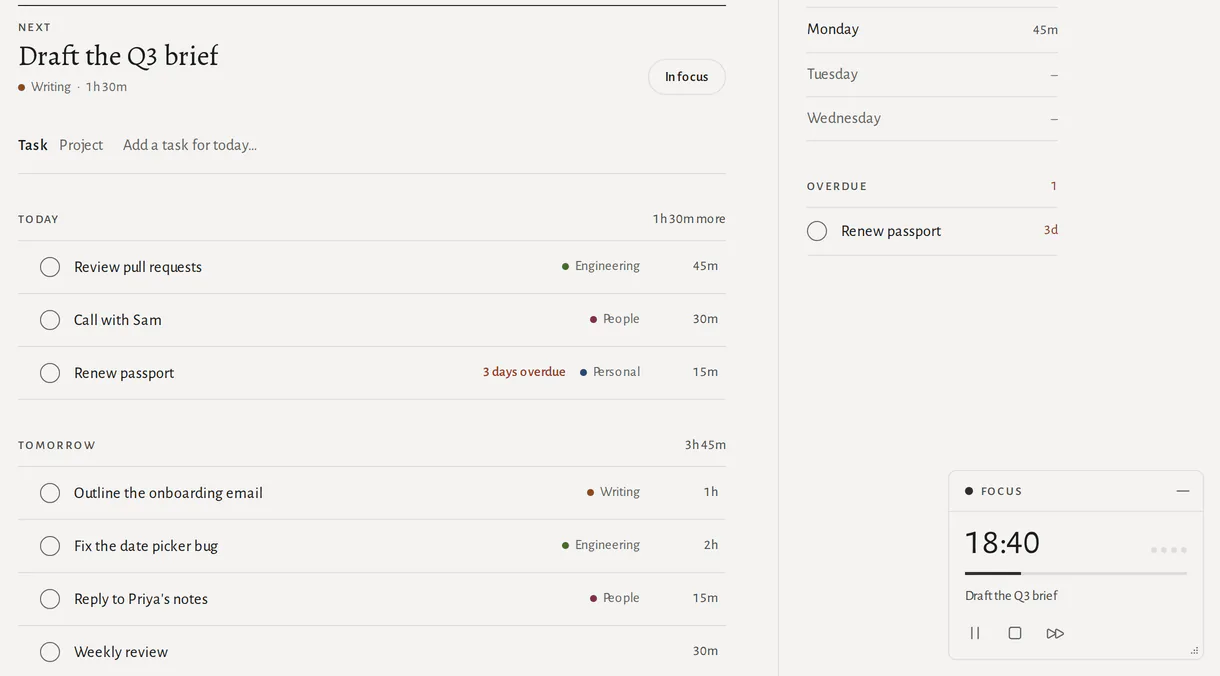This screenshot has height=676, width=1220.
Task: Select Wednesday in the week list
Action: point(932,118)
